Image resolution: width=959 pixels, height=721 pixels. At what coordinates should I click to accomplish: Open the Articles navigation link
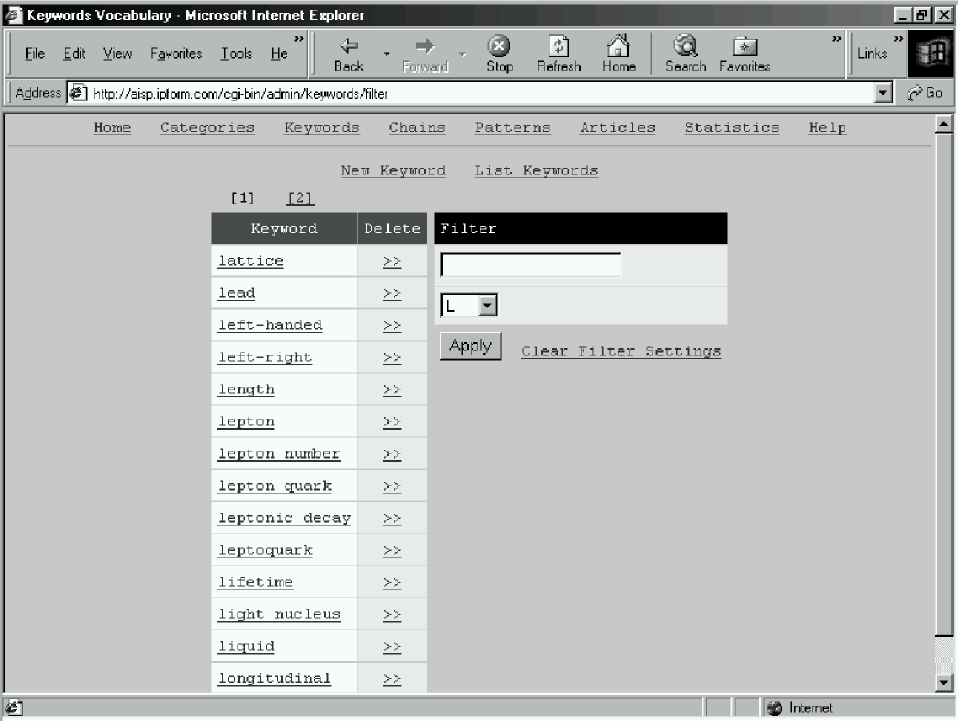[x=618, y=128]
